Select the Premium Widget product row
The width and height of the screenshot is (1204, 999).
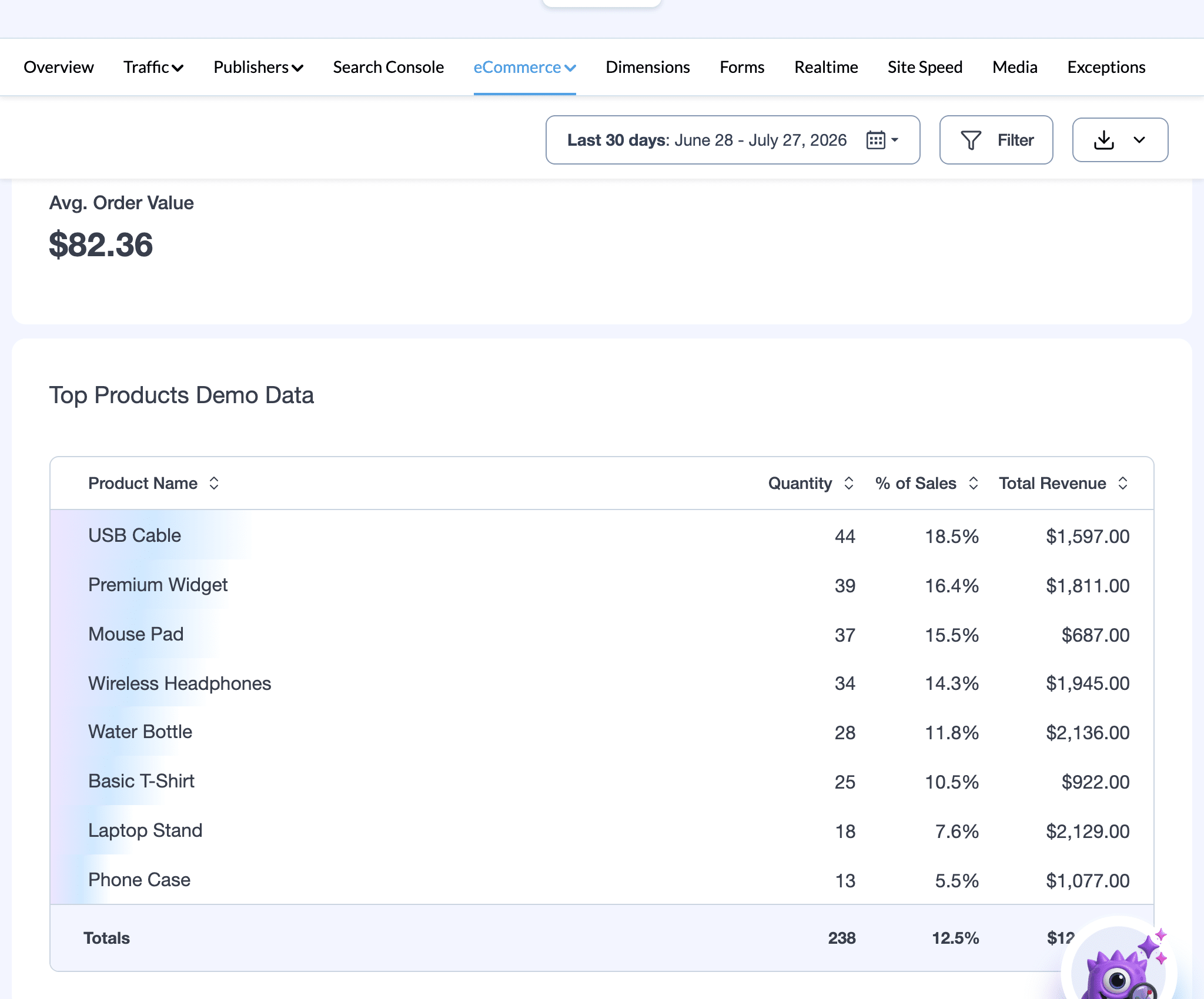[601, 585]
